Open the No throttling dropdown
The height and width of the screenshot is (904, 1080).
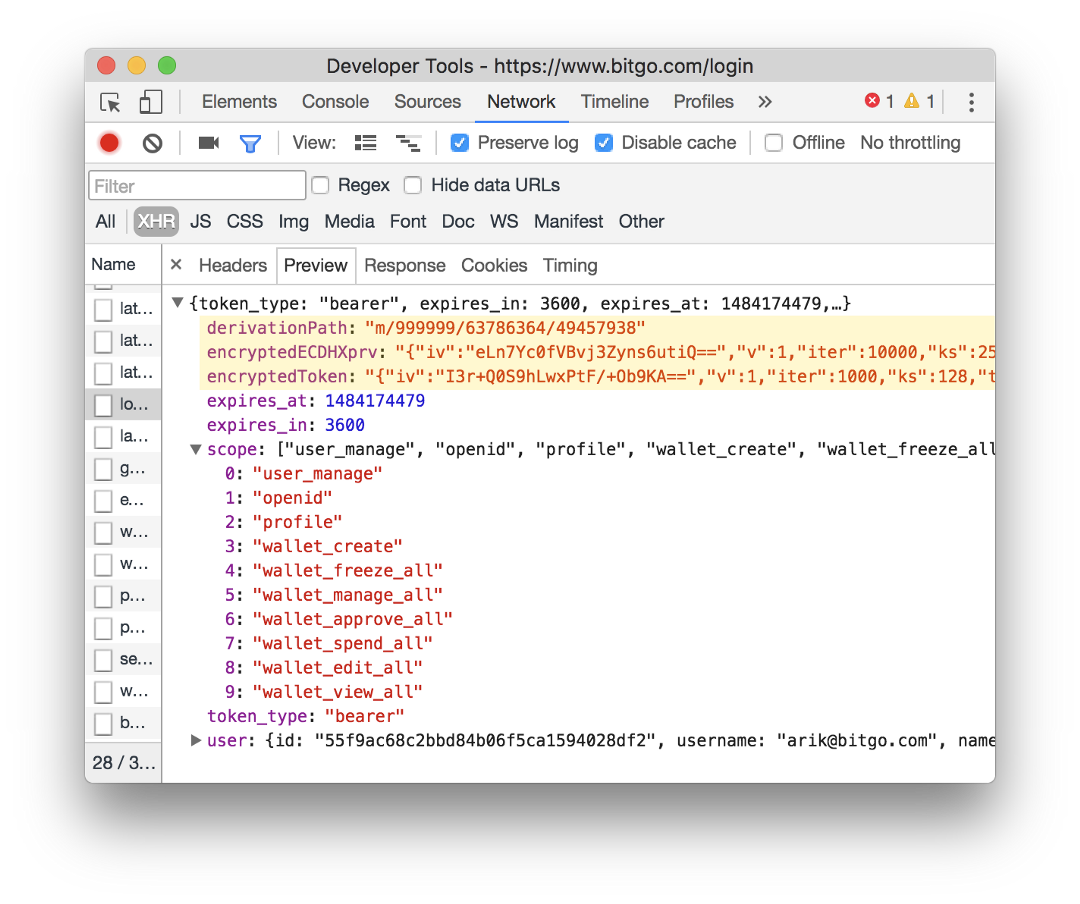click(x=910, y=143)
